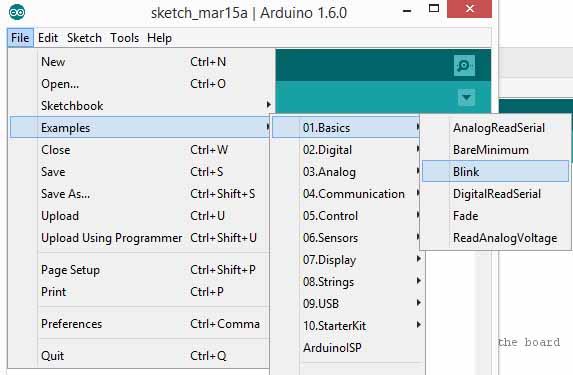This screenshot has width=573, height=375.
Task: Expand the 02.Digital examples submenu
Action: pos(347,150)
